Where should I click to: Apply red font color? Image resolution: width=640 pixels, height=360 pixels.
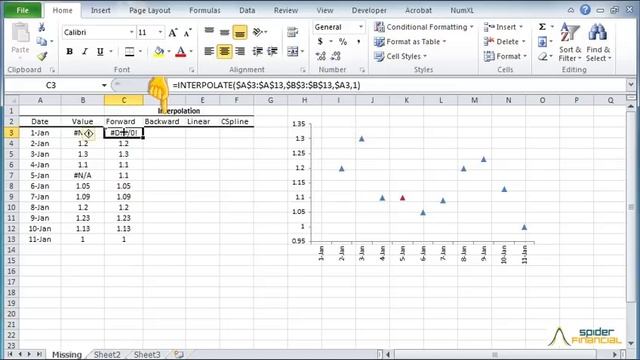tap(181, 51)
